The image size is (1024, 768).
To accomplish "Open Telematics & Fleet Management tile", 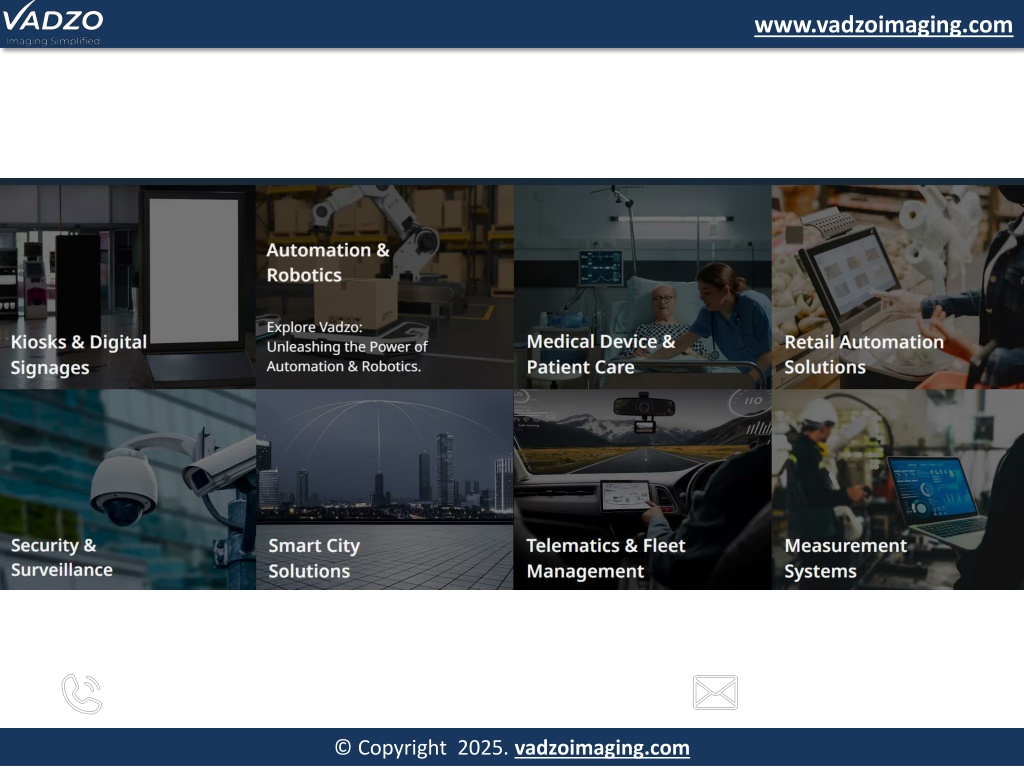I will 643,489.
